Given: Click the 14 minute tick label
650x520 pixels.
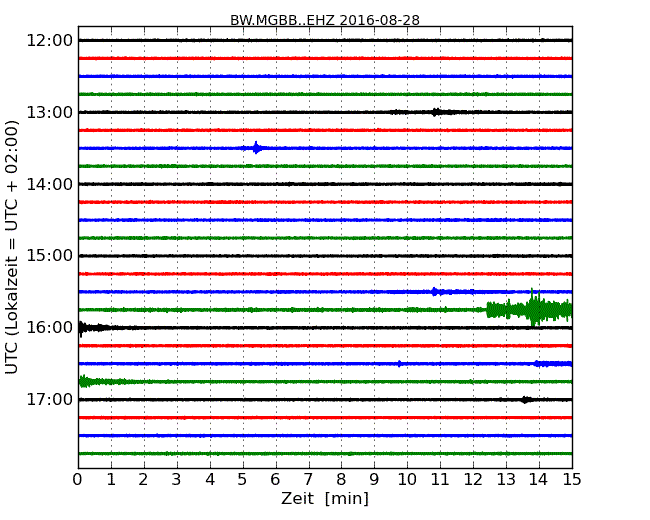Looking at the screenshot, I should [539, 480].
